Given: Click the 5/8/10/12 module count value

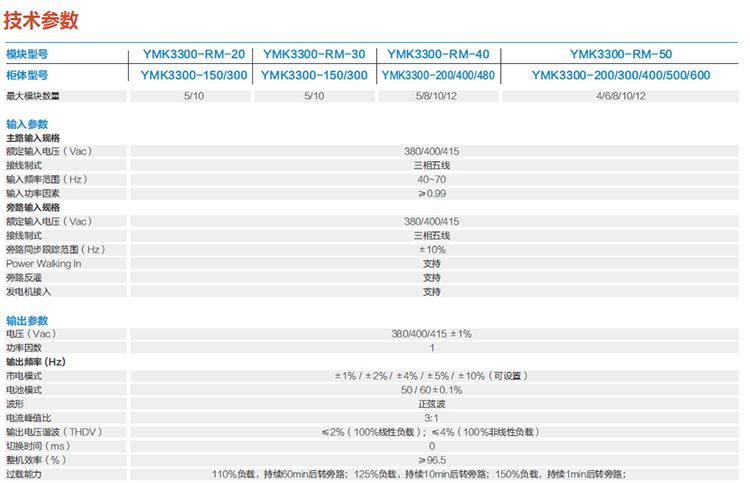Looking at the screenshot, I should point(436,96).
